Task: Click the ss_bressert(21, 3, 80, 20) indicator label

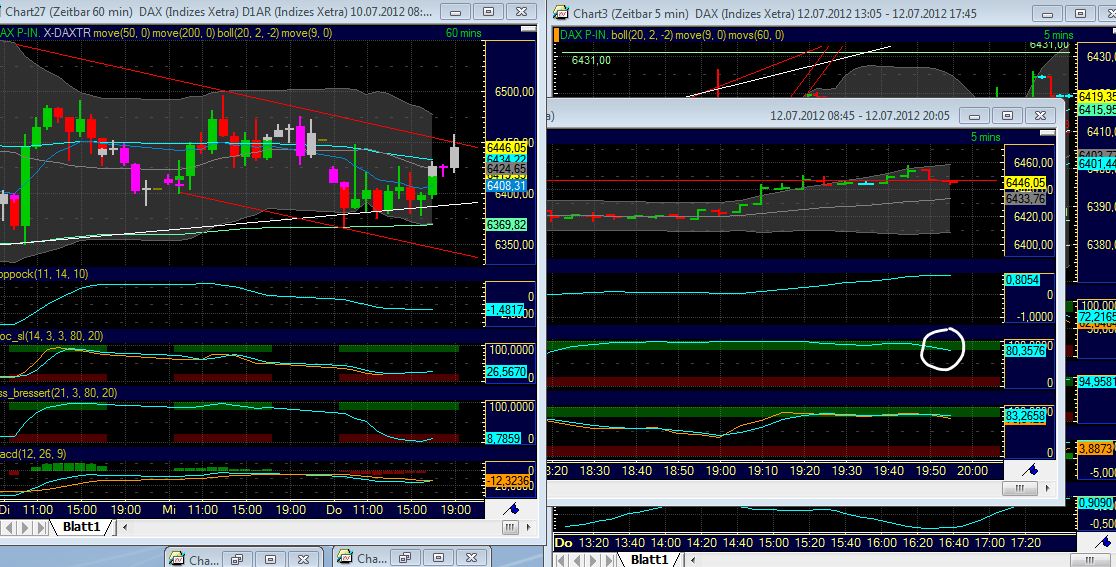Action: pos(58,393)
